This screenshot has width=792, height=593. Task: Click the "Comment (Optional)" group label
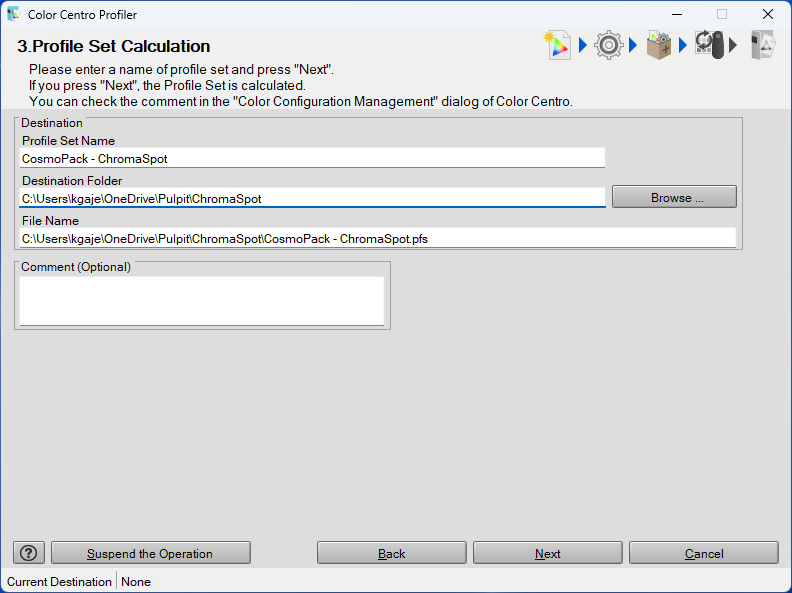pos(76,267)
